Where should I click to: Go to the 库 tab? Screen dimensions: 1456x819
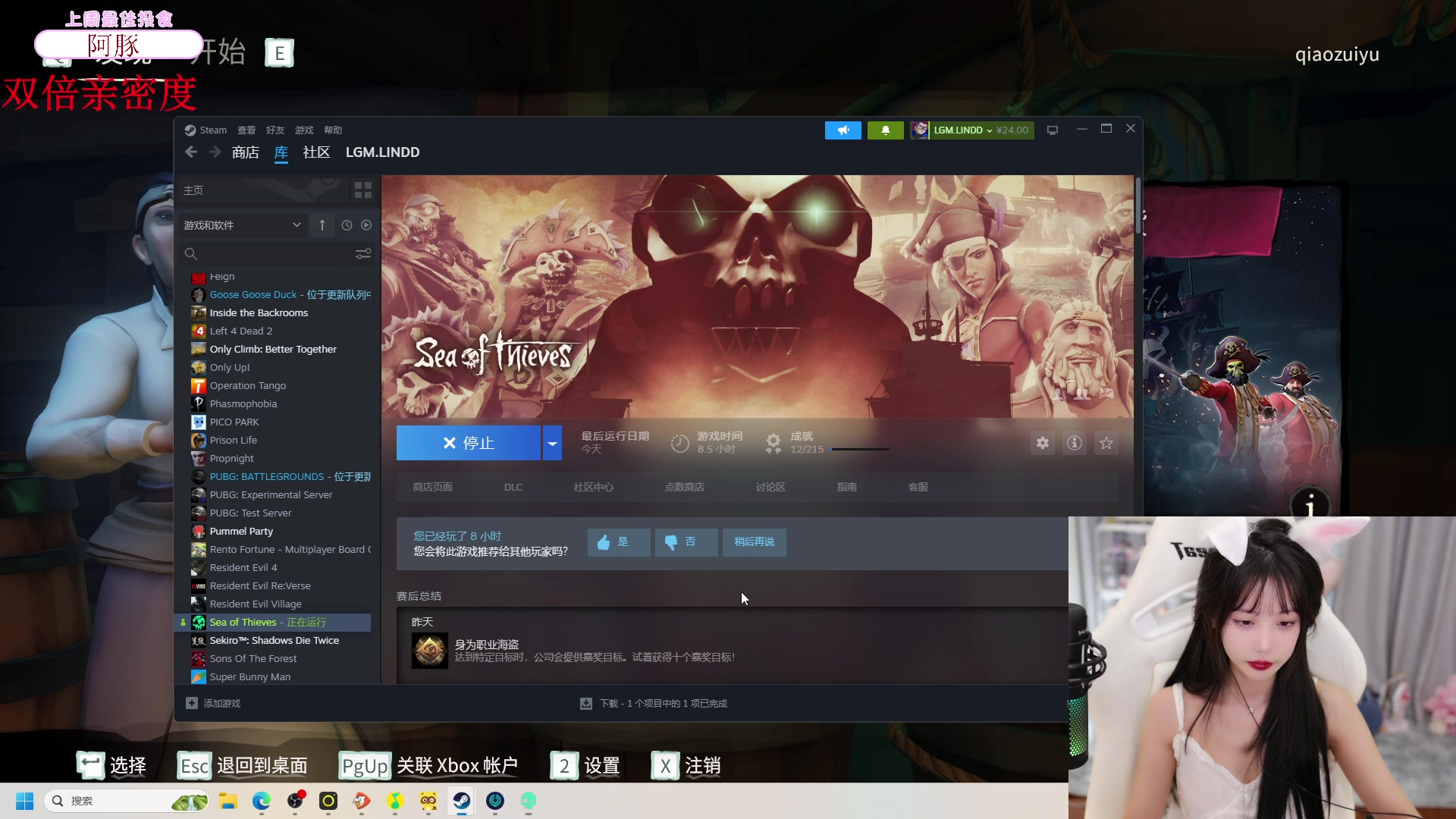pyautogui.click(x=281, y=152)
